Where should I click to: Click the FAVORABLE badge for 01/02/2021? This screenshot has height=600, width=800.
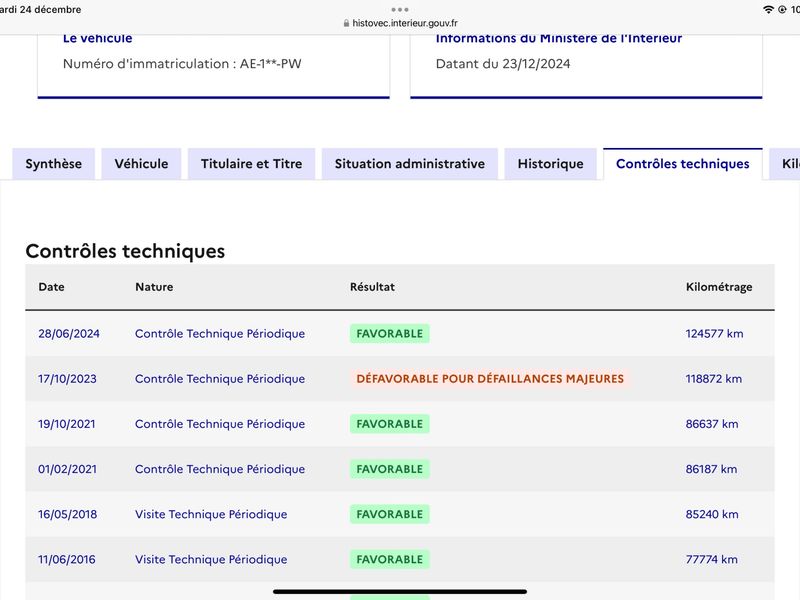point(390,469)
